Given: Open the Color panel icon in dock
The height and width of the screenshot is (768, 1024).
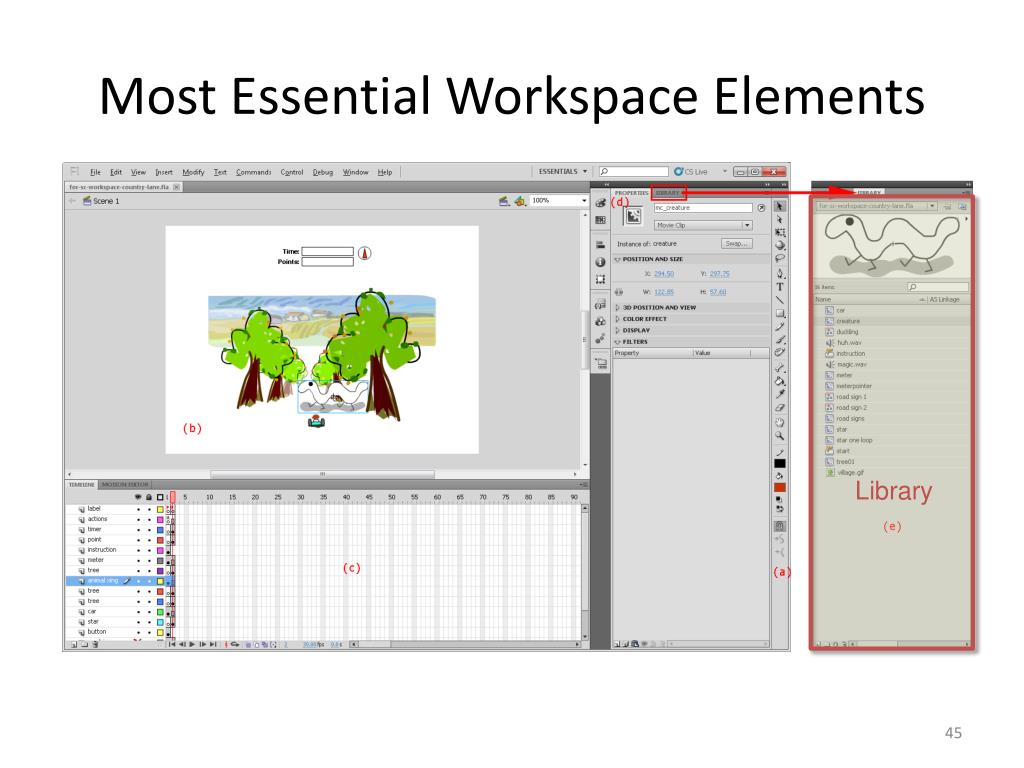Looking at the screenshot, I should (x=600, y=203).
